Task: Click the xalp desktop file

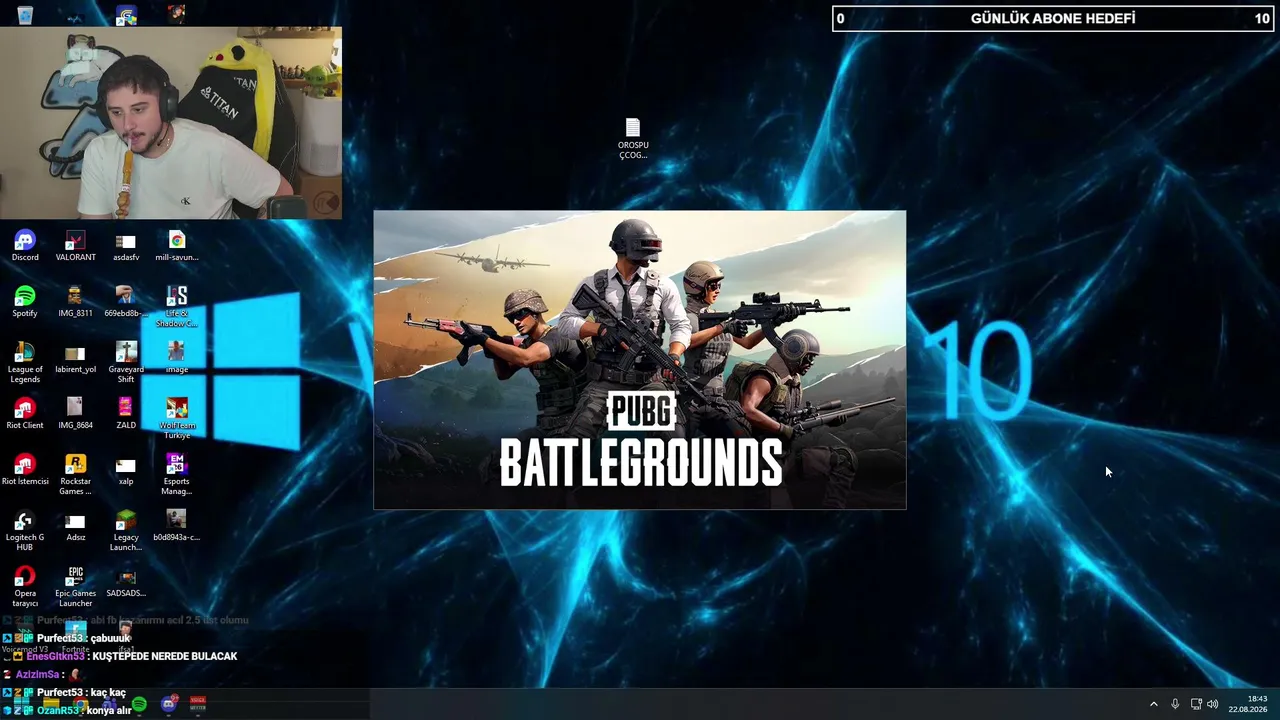Action: click(126, 470)
